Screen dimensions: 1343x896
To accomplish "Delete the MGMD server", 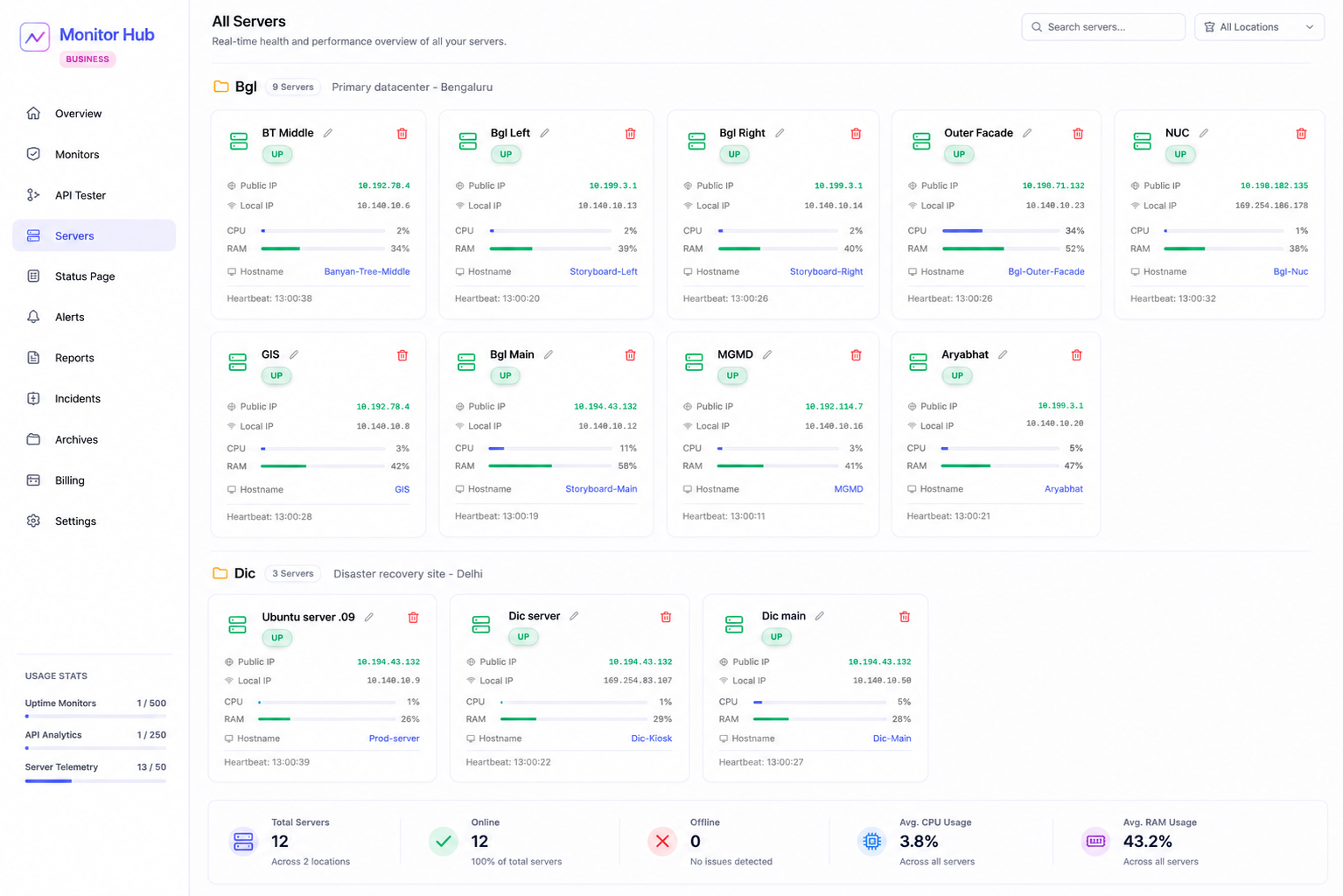I will (x=856, y=355).
